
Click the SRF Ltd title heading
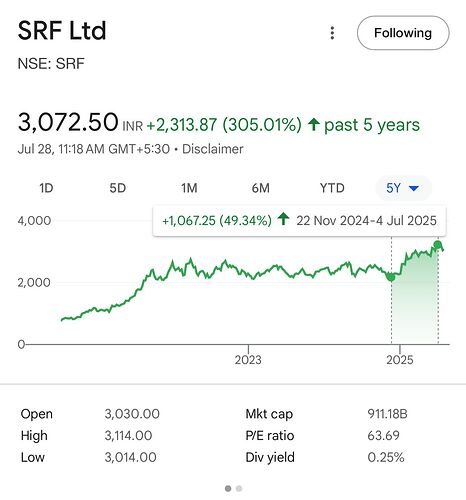point(62,31)
